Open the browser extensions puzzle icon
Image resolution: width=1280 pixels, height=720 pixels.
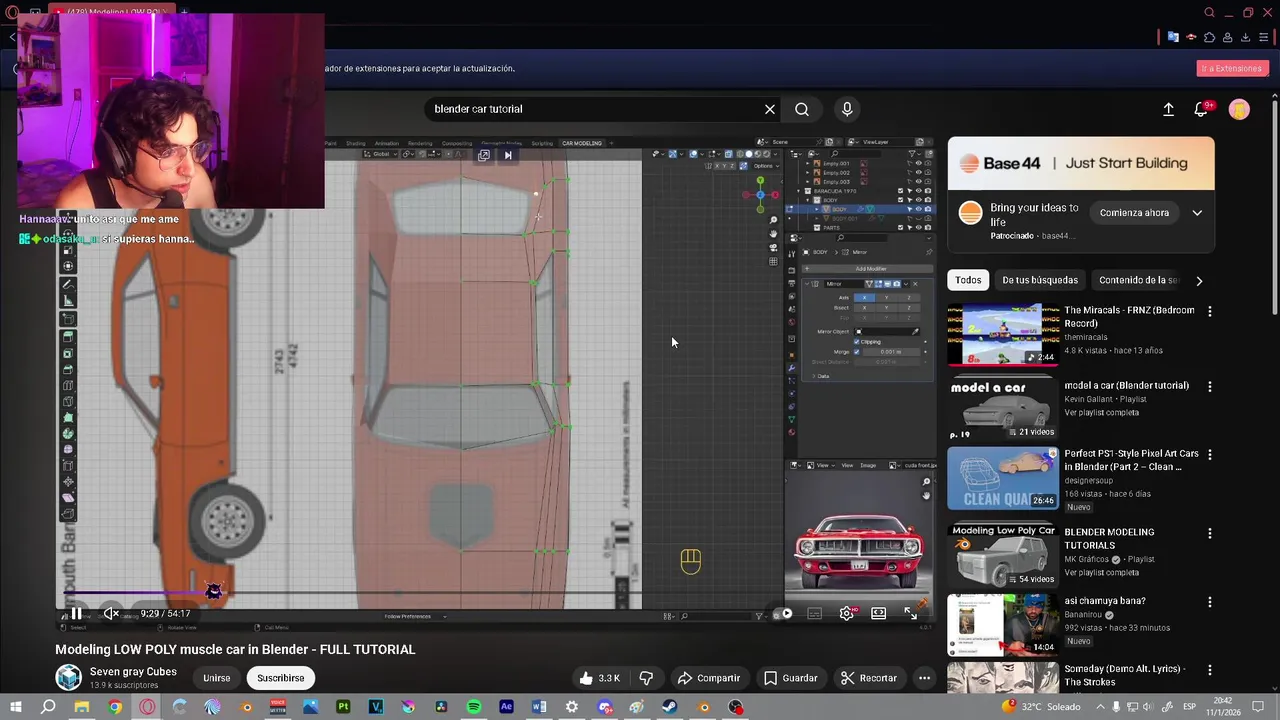click(x=1209, y=38)
